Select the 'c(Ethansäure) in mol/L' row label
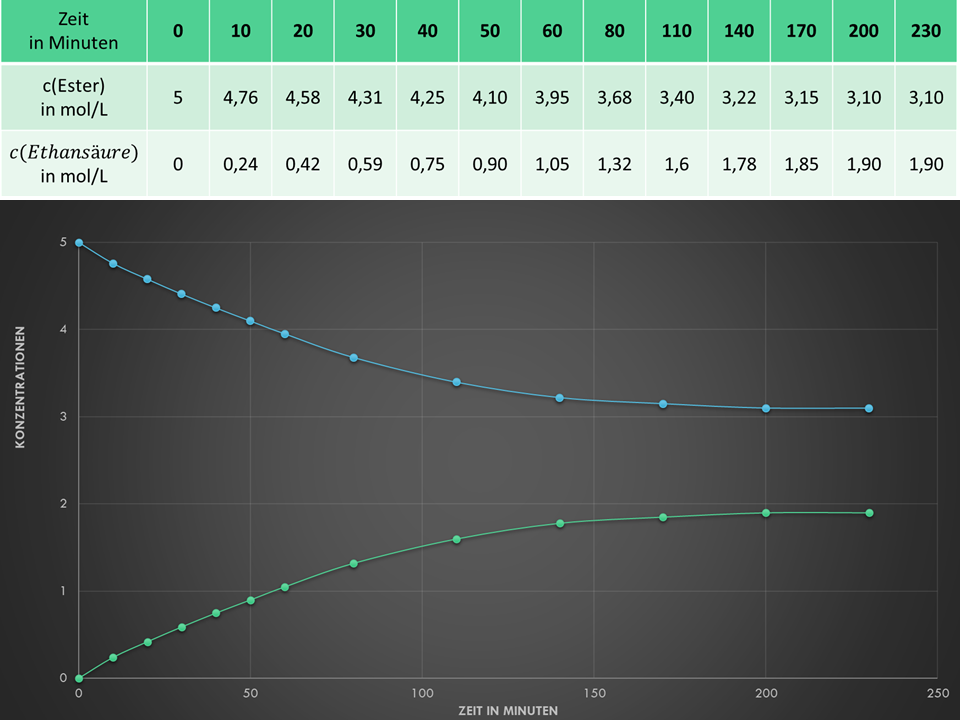This screenshot has height=720, width=960. [x=73, y=163]
